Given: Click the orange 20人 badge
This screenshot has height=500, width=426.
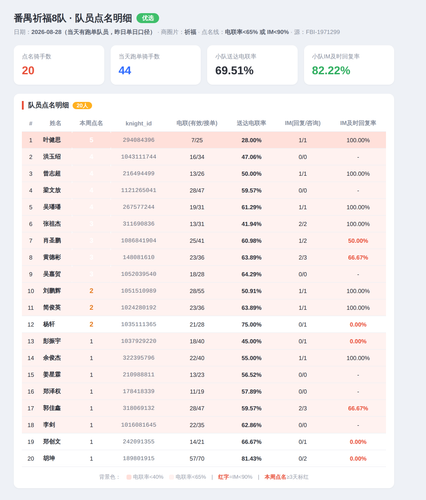Looking at the screenshot, I should pos(82,105).
